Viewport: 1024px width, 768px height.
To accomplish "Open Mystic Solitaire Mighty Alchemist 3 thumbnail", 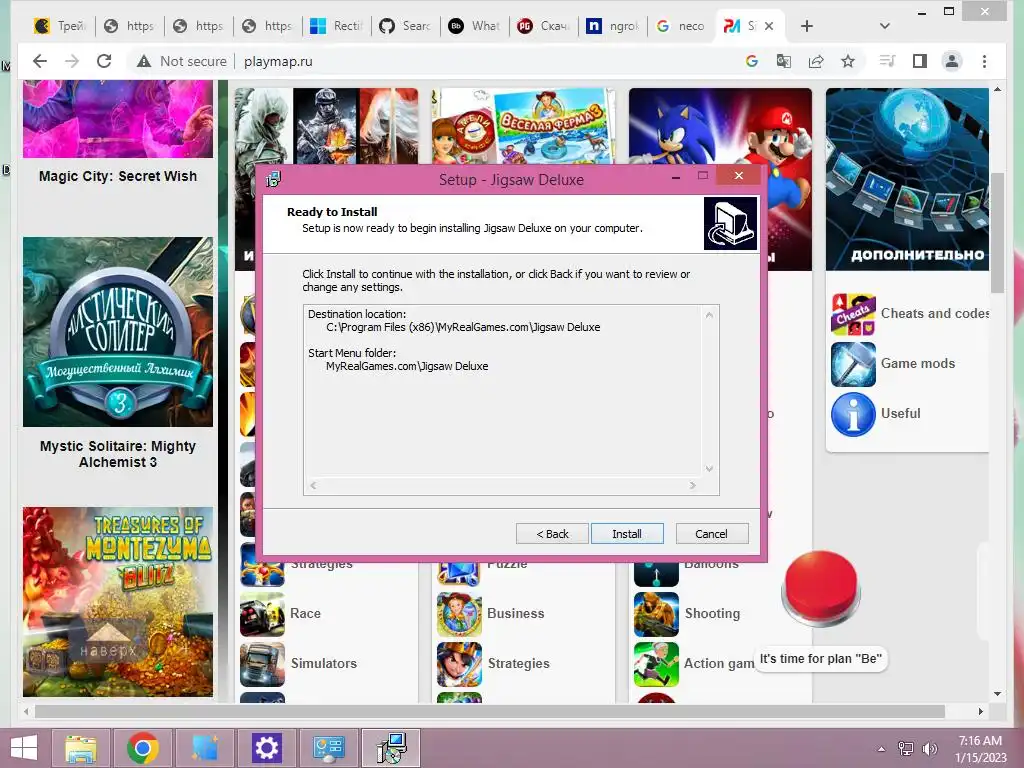I will (x=118, y=332).
